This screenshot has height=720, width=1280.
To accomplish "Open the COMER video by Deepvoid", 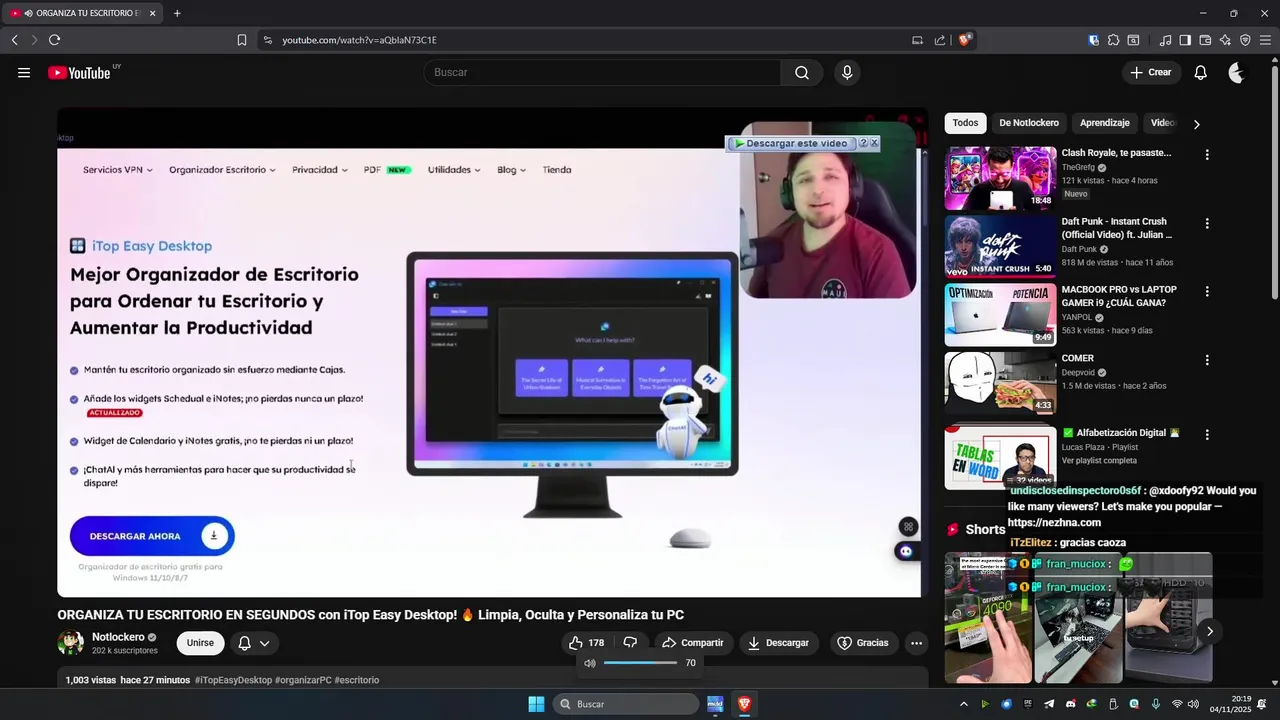I will click(x=1000, y=382).
